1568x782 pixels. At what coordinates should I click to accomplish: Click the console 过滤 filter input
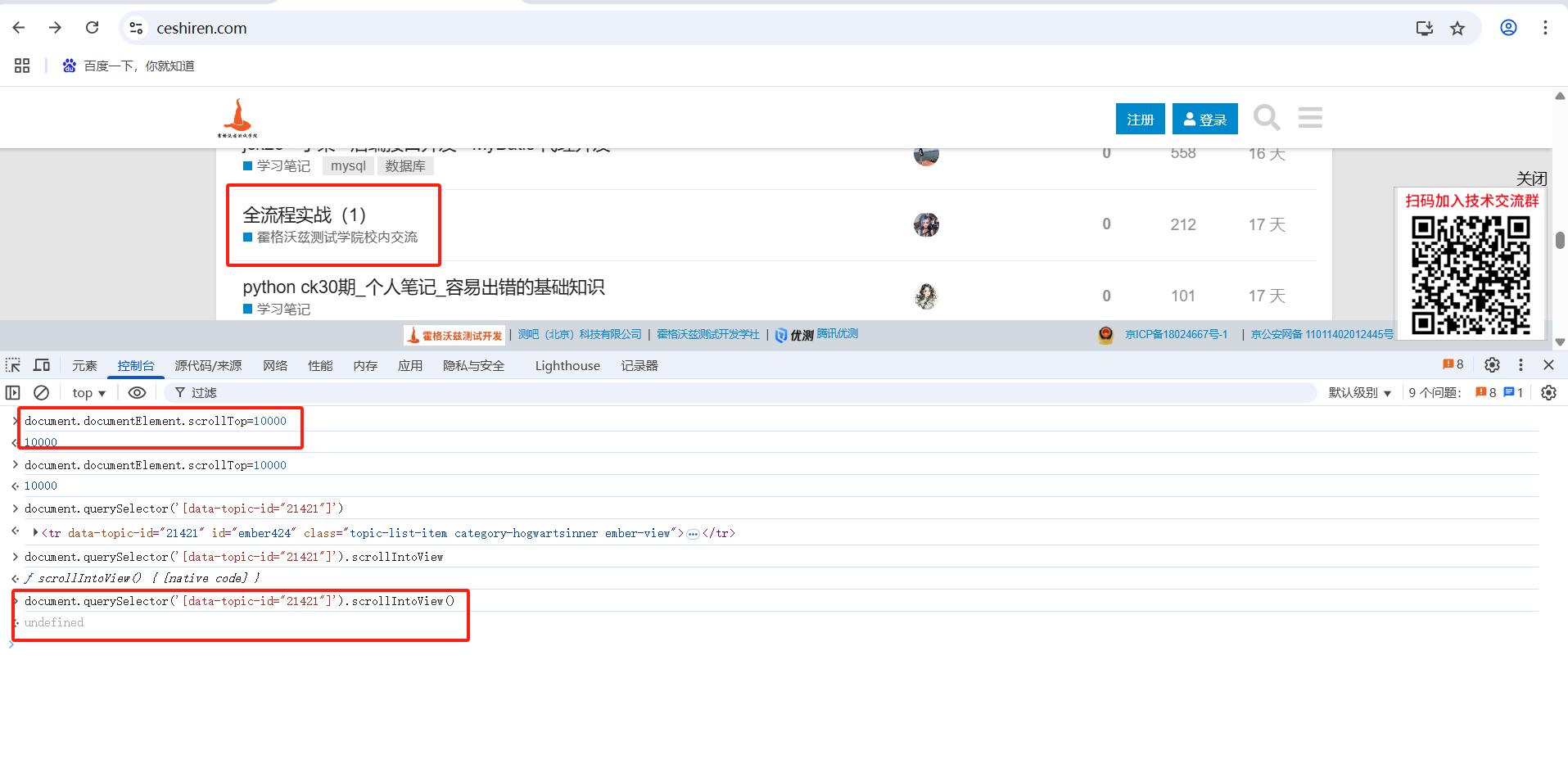click(x=737, y=393)
